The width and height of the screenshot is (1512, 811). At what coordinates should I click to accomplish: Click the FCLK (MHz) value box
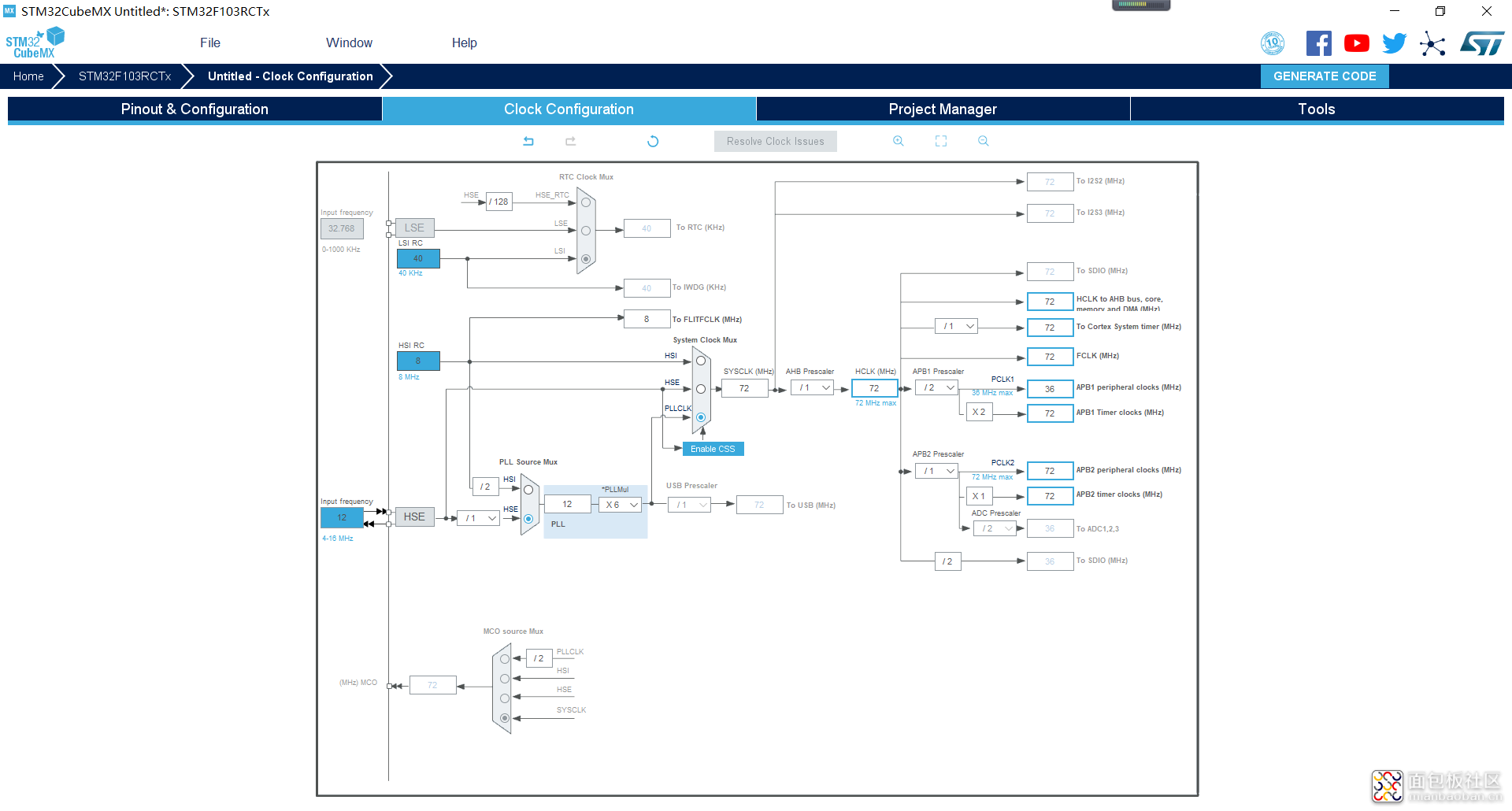[1050, 357]
